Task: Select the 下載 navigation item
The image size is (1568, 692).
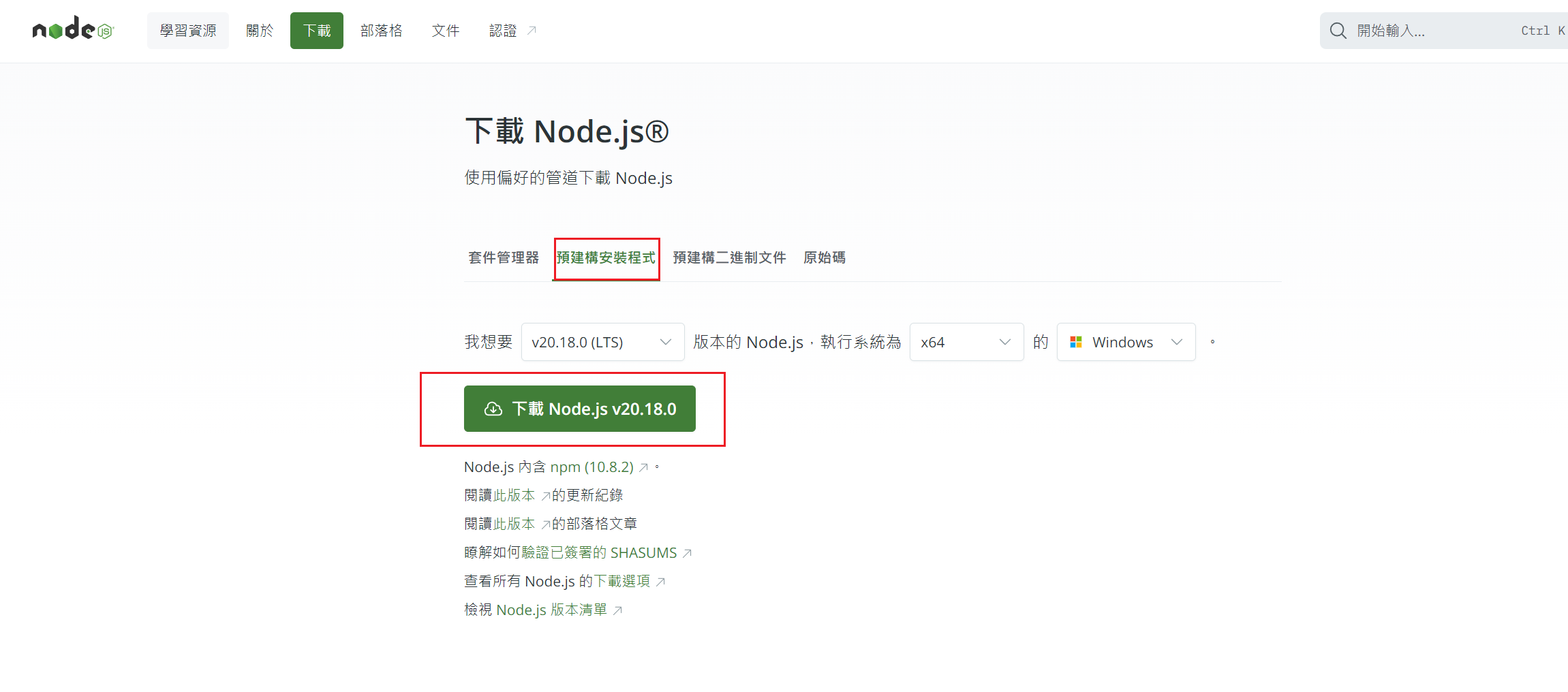Action: tap(317, 31)
